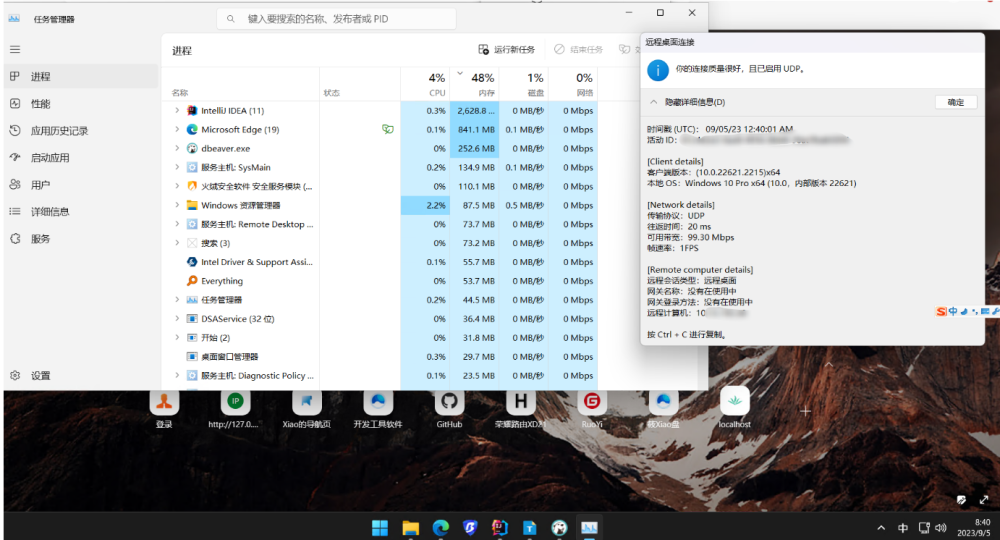Expand the 搜索 (3) process
The image size is (1000, 540).
[x=177, y=243]
